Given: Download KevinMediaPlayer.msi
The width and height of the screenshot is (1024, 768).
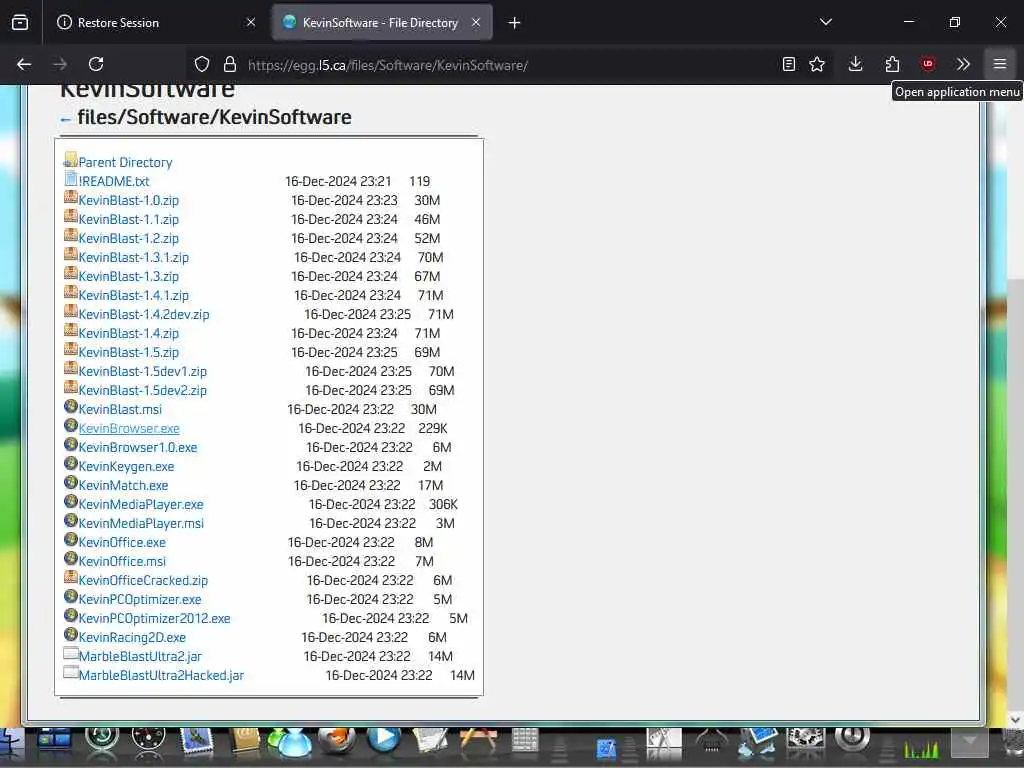Looking at the screenshot, I should click(141, 523).
